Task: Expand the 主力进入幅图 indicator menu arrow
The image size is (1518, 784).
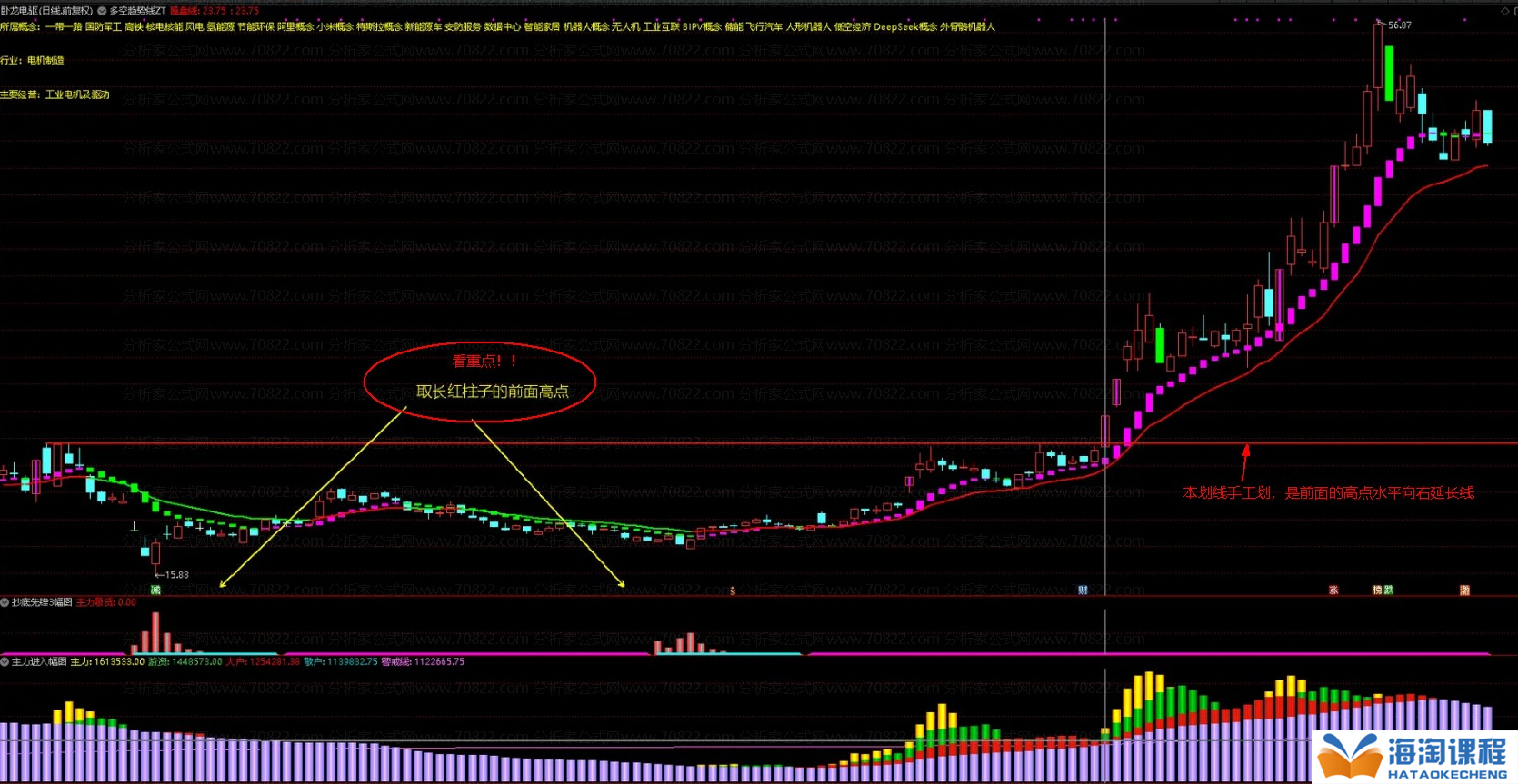Action: tap(5, 662)
